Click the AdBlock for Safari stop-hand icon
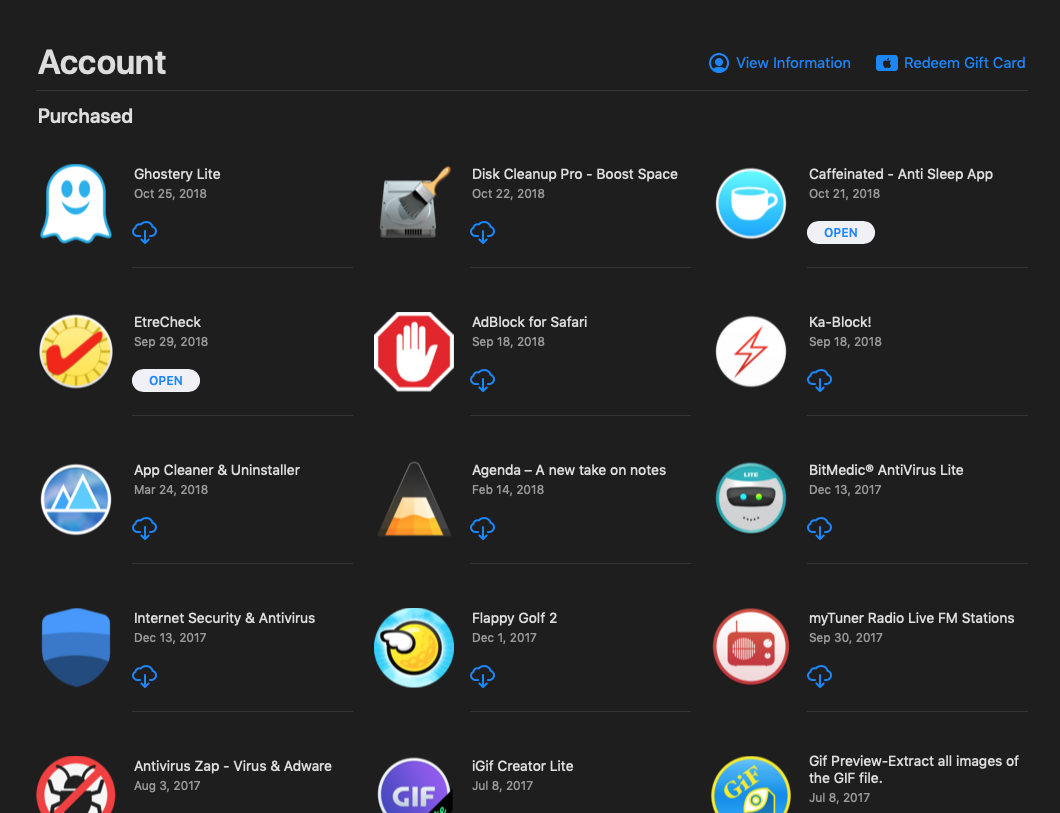Screen dimensions: 1060x813 coord(414,351)
